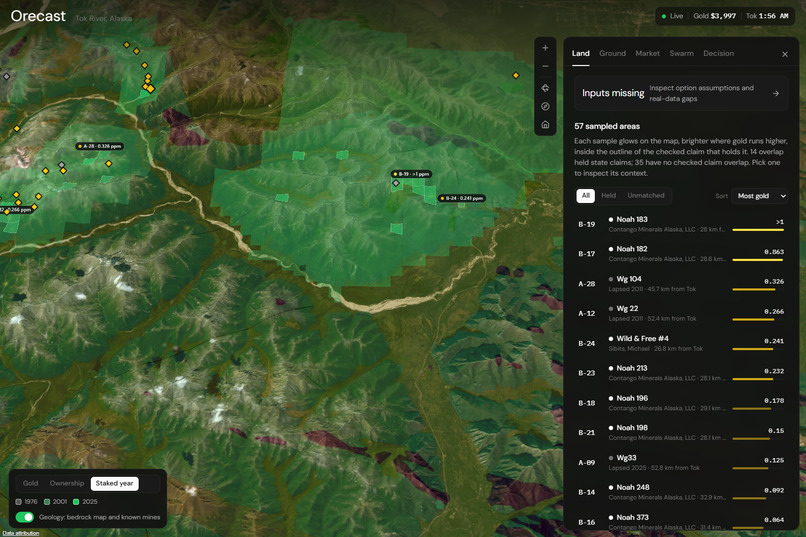Click the Live status label
The width and height of the screenshot is (806, 537).
tap(676, 16)
